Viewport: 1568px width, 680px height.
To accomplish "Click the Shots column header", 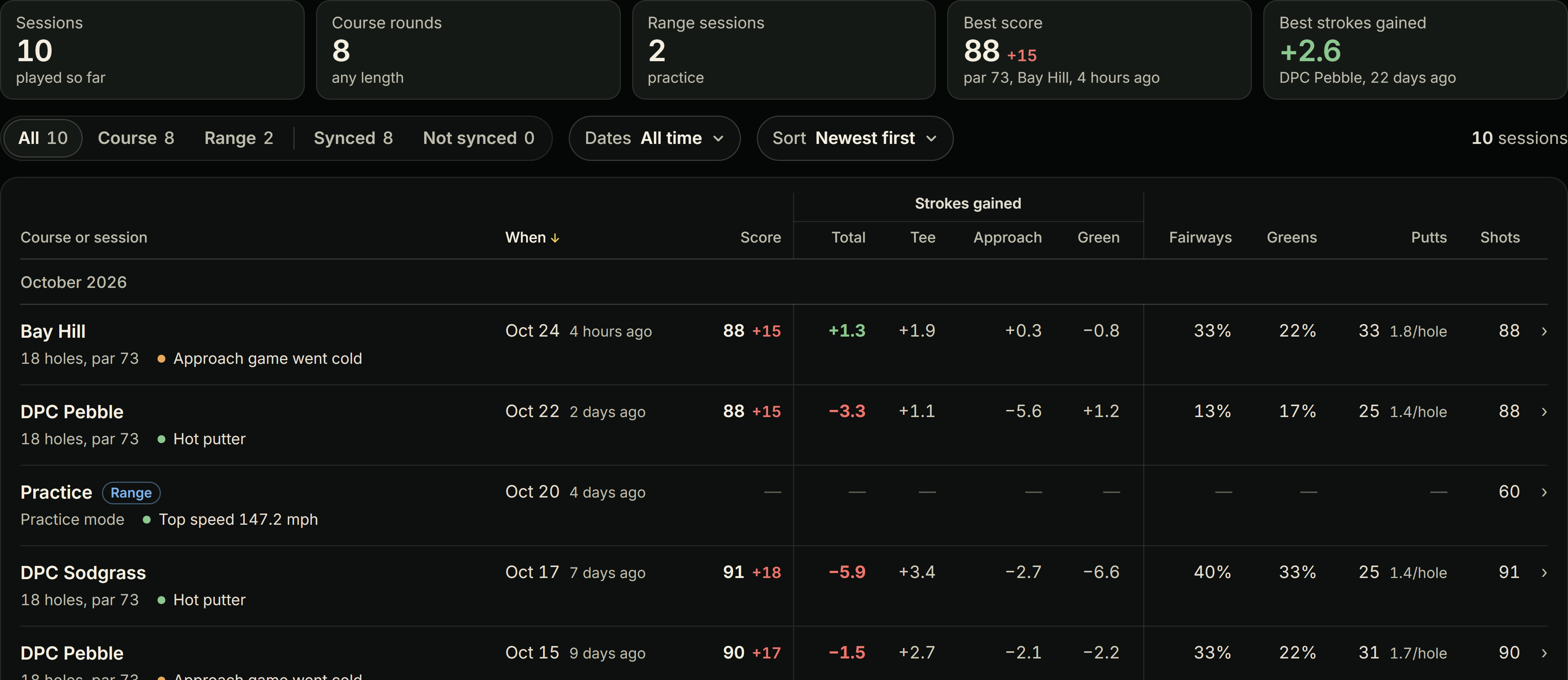I will pos(1500,237).
